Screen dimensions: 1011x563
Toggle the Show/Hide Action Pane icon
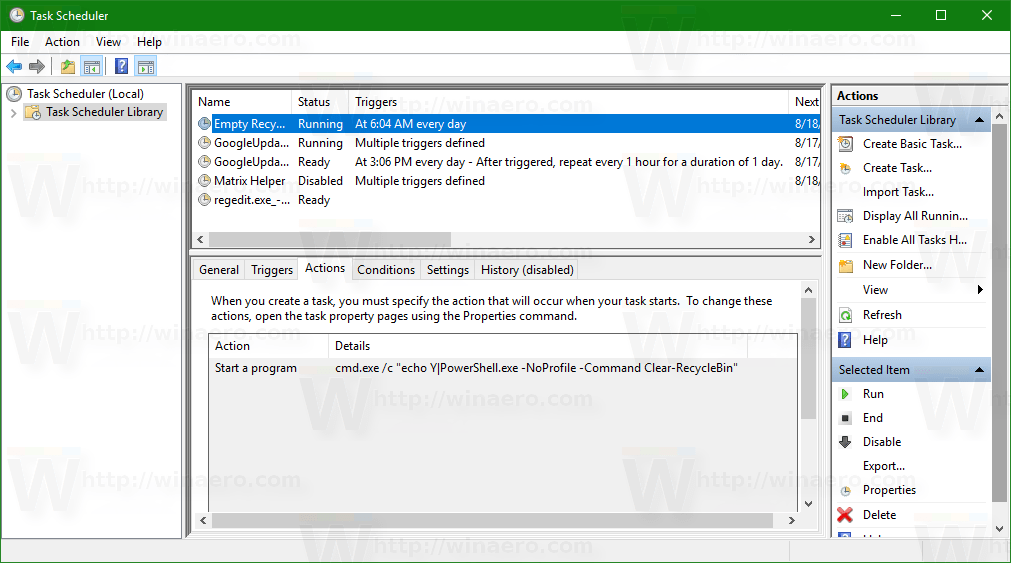tap(146, 66)
